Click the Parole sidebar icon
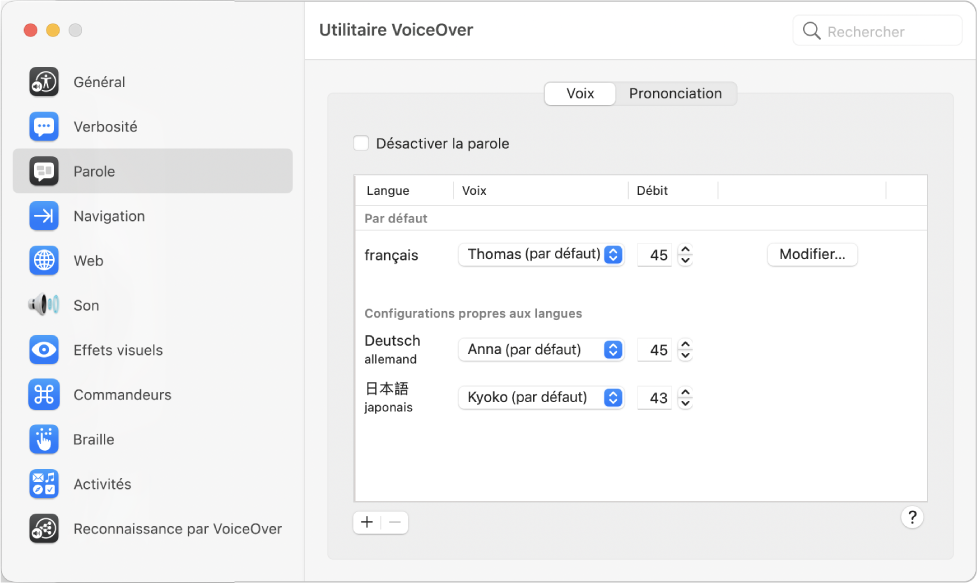The width and height of the screenshot is (979, 583). click(44, 171)
